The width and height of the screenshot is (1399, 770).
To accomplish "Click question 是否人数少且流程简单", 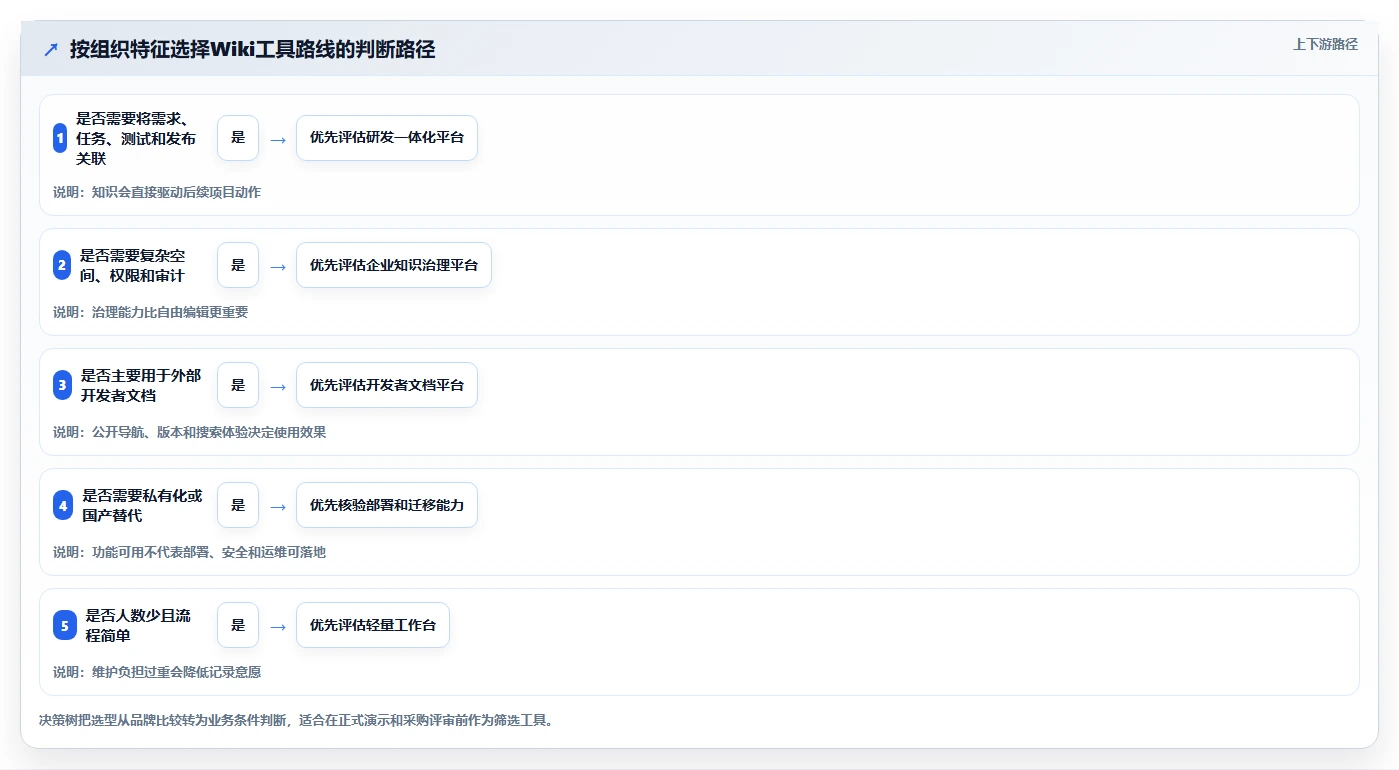I will 138,625.
